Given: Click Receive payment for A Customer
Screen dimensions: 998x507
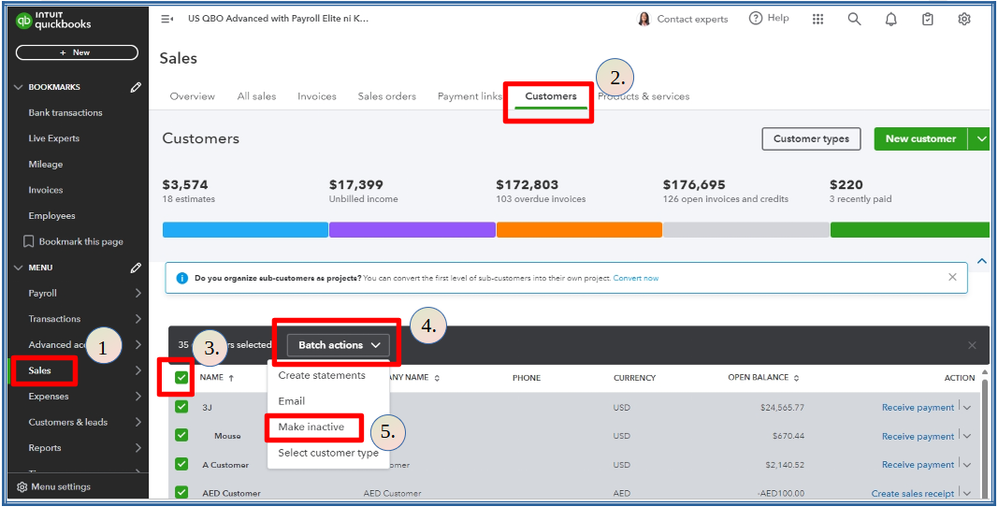Looking at the screenshot, I should tap(918, 465).
